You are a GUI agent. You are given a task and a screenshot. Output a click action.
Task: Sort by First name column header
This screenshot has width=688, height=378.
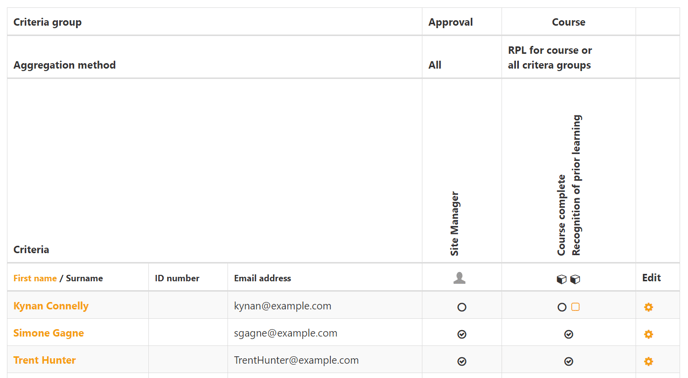click(x=35, y=278)
